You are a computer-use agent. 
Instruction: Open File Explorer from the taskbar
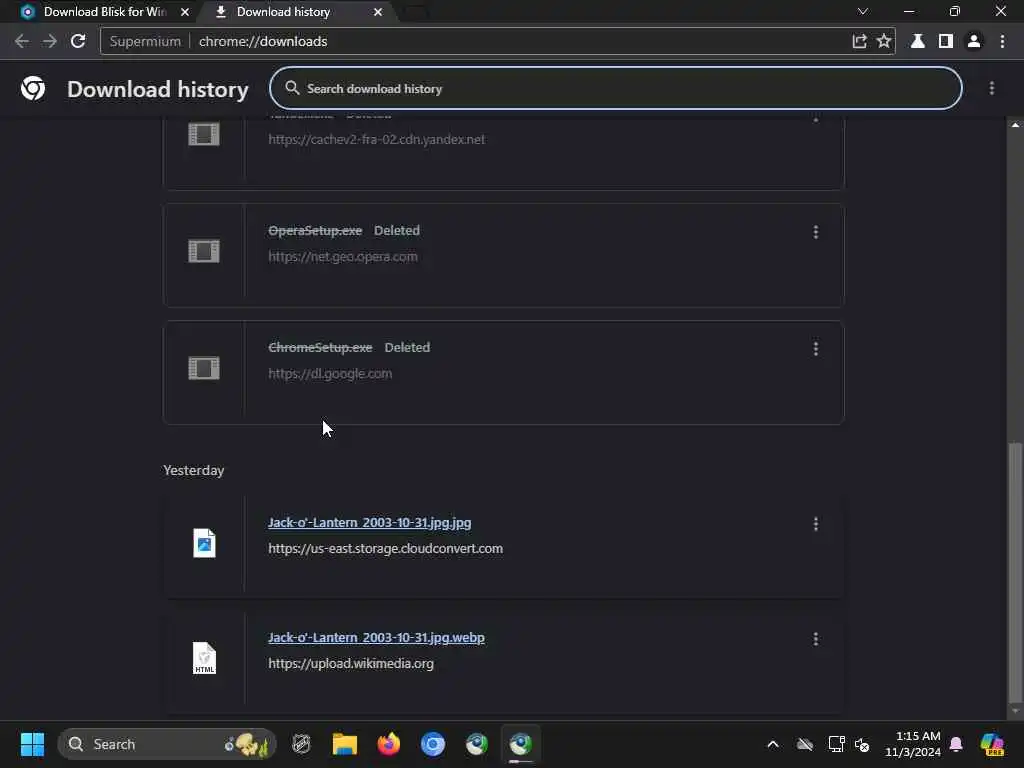344,744
